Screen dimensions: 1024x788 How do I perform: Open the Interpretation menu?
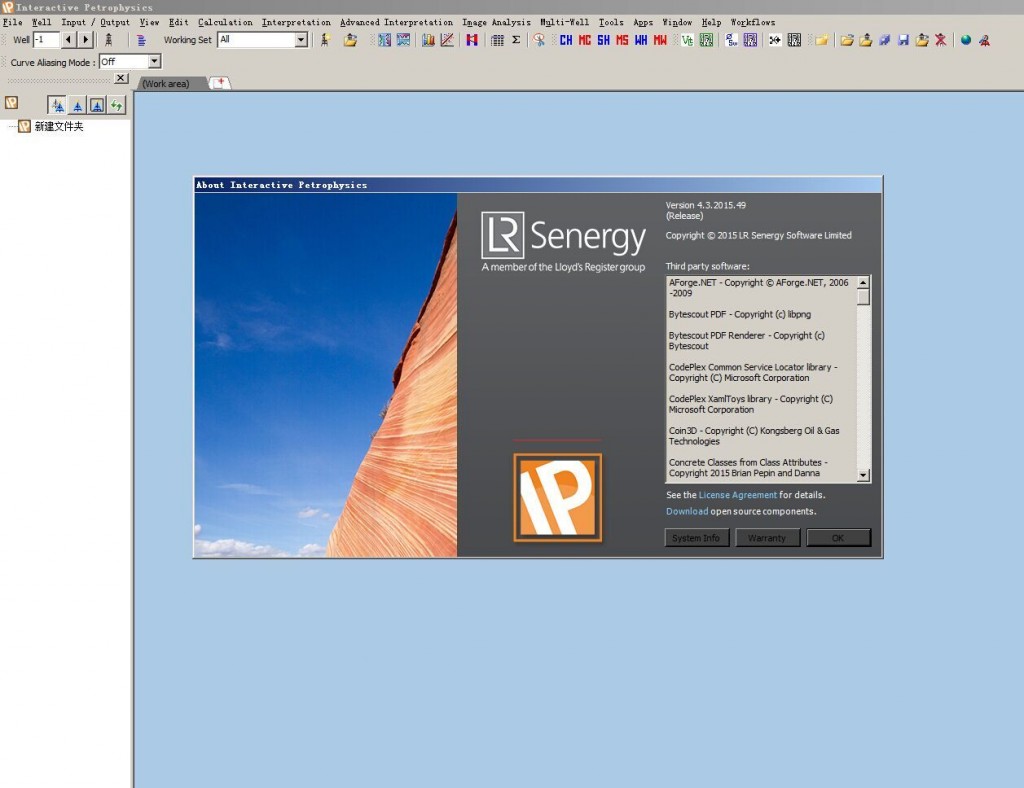[x=296, y=22]
